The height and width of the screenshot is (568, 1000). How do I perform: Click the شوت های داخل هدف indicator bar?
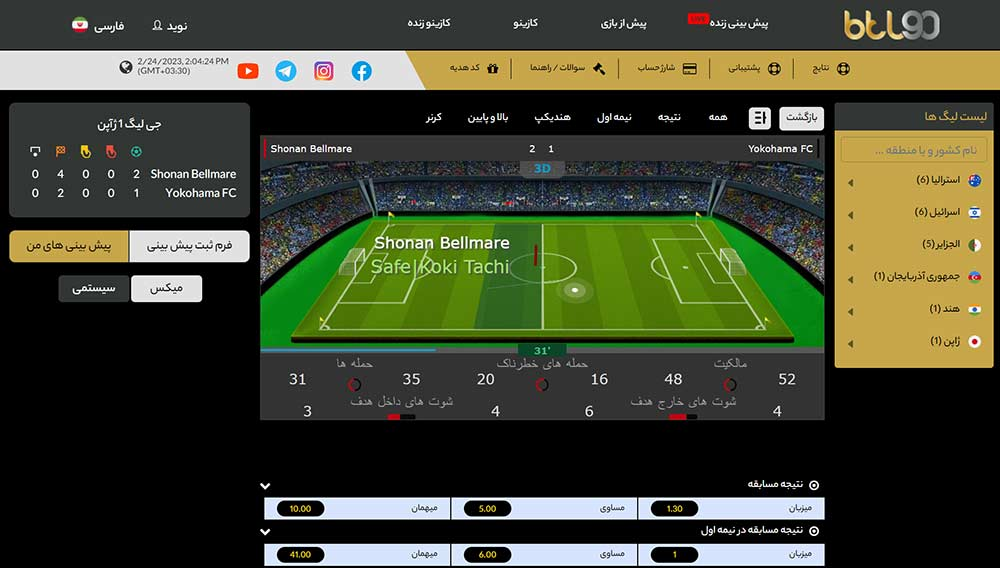(x=402, y=417)
